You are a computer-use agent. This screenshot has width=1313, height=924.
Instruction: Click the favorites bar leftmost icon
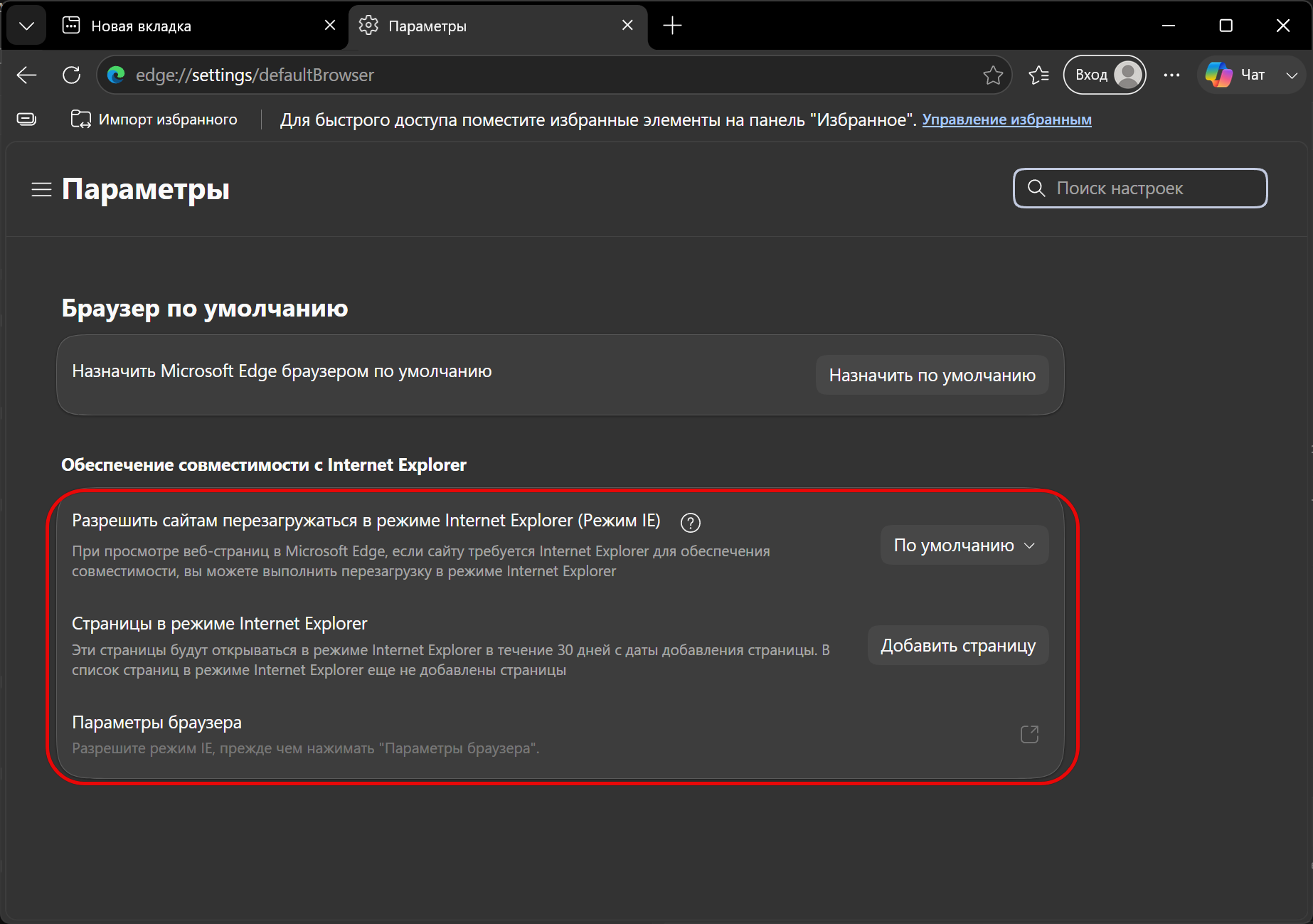point(27,120)
